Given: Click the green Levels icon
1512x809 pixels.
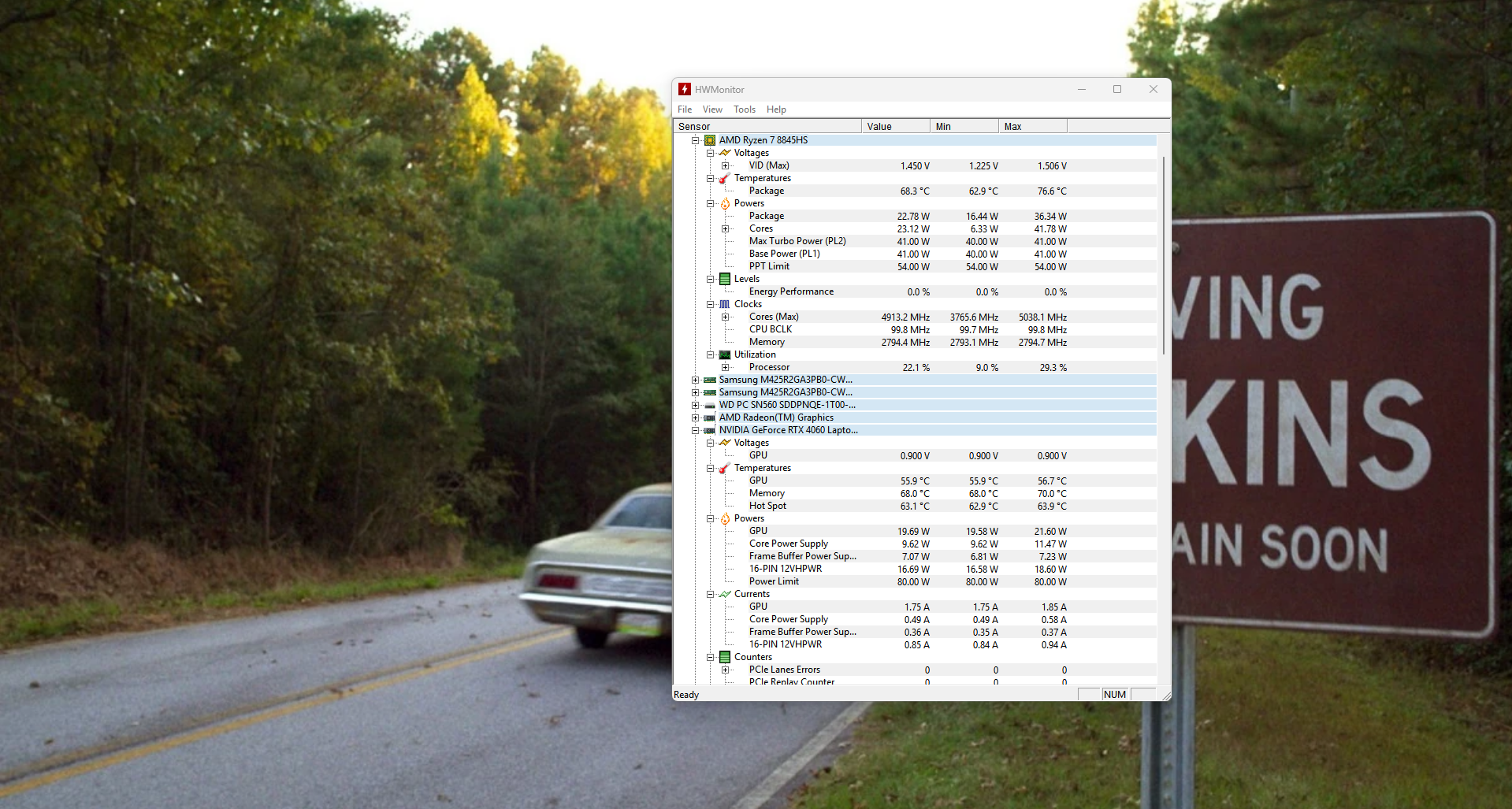Looking at the screenshot, I should pos(725,279).
